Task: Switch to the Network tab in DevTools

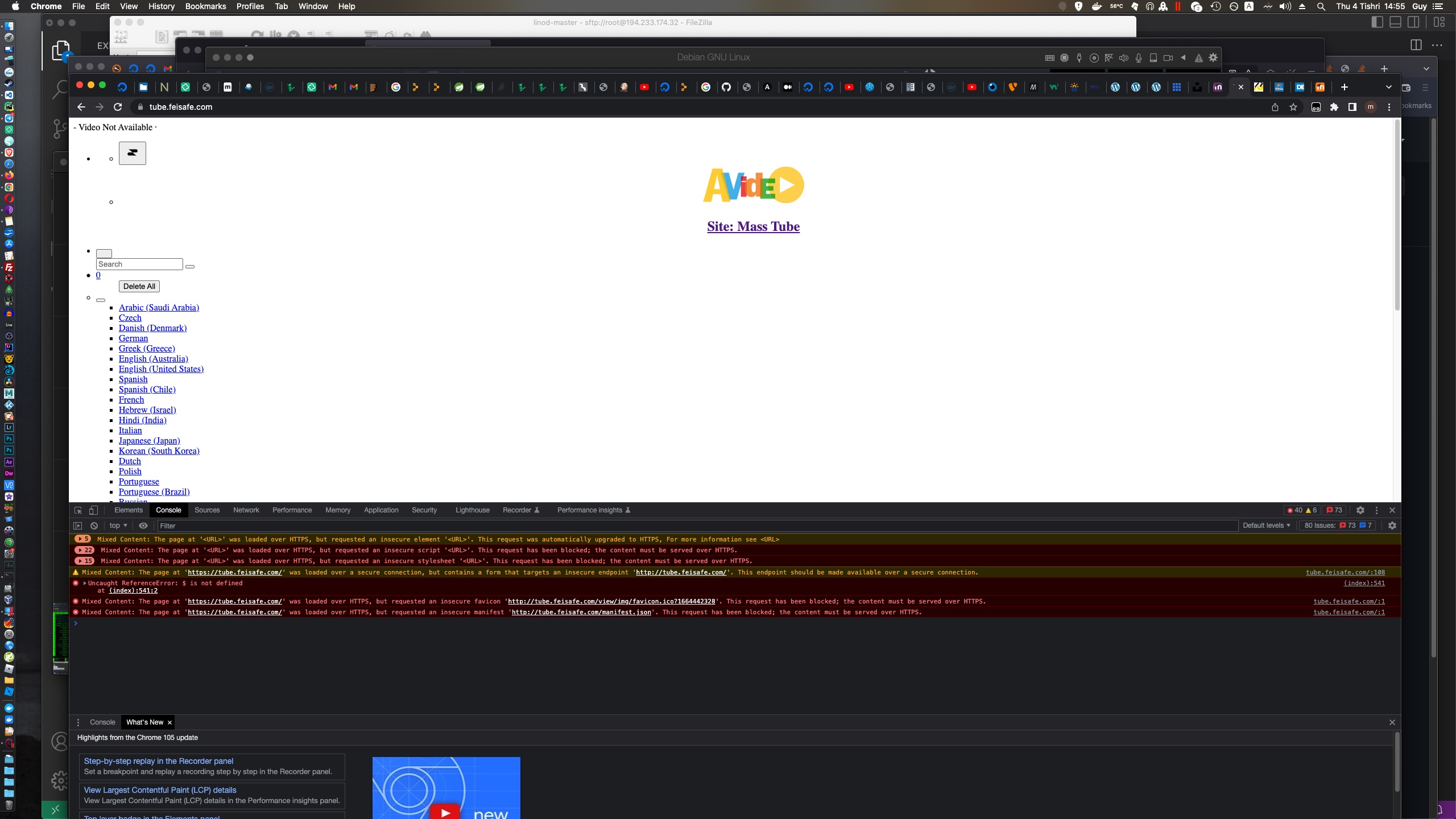Action: pyautogui.click(x=246, y=510)
